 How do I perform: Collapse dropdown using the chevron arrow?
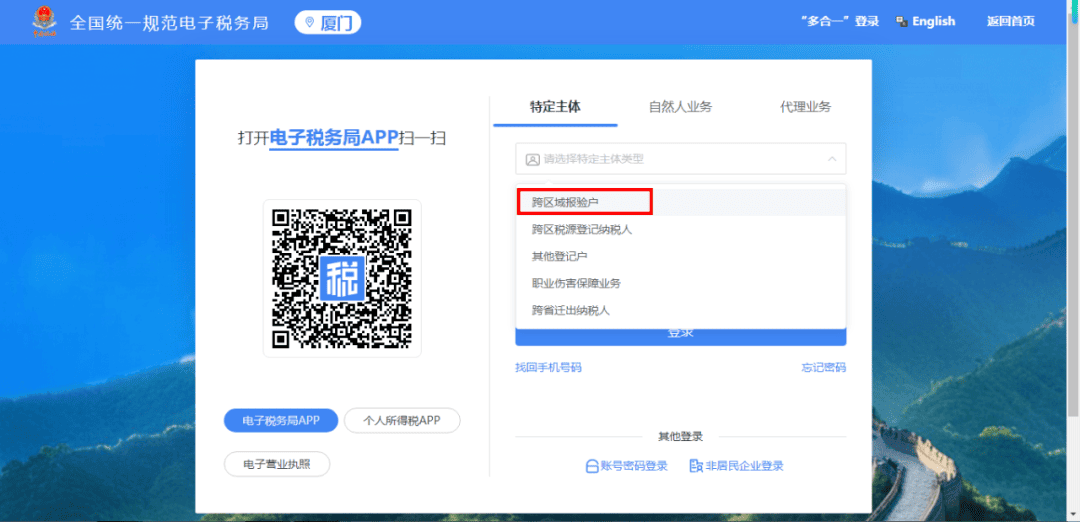coord(831,159)
